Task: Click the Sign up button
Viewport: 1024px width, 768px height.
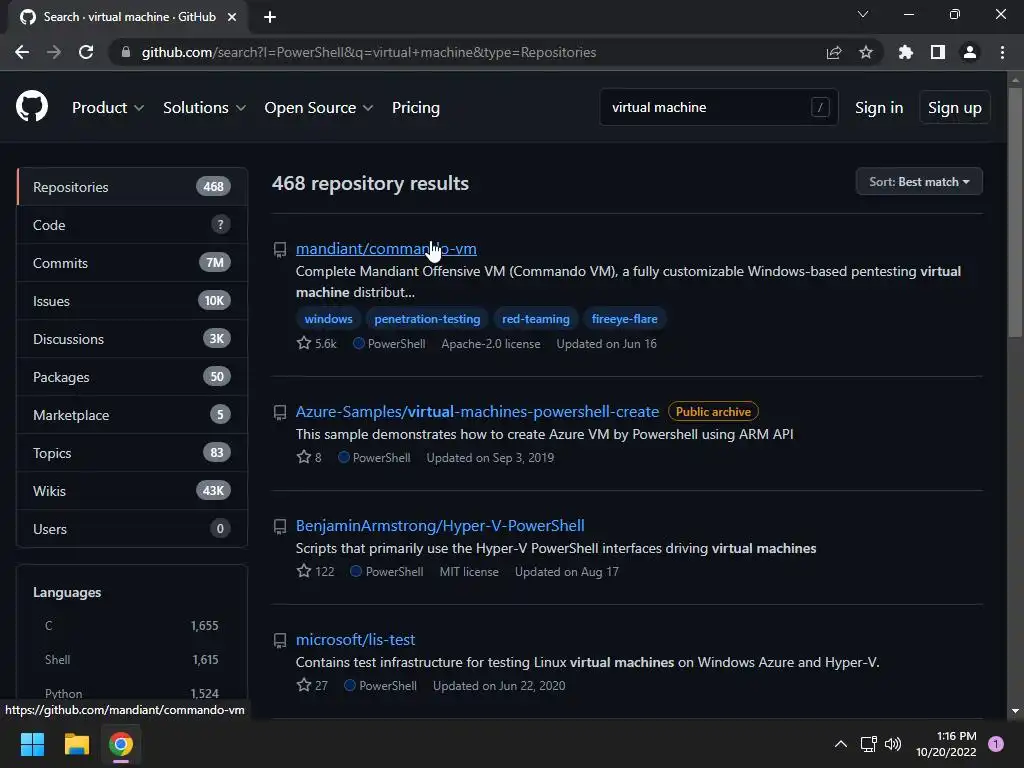Action: 954,107
